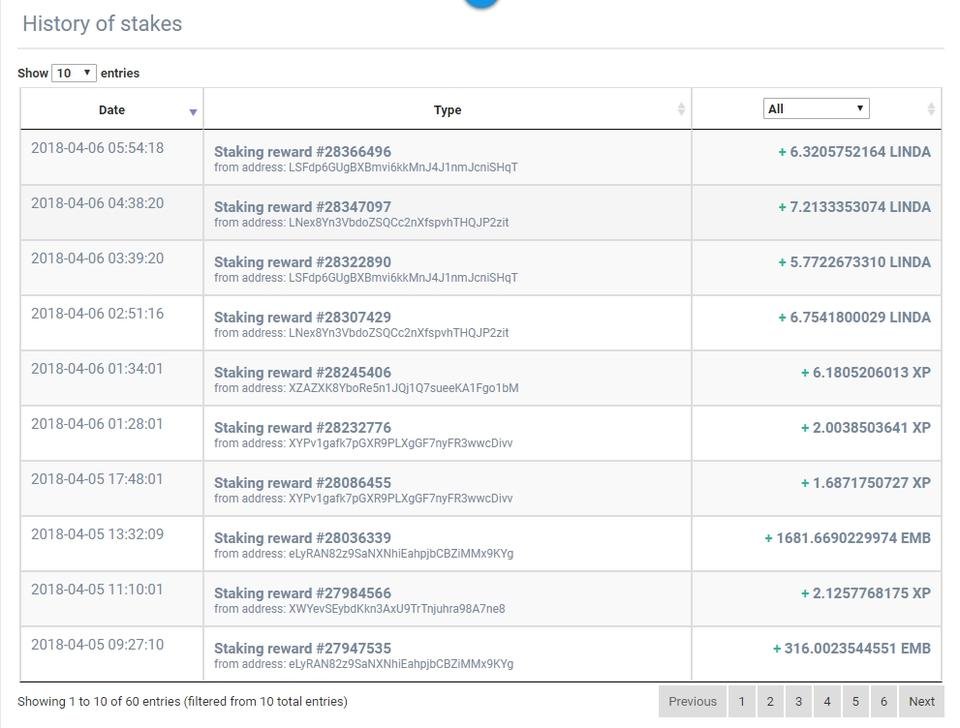The height and width of the screenshot is (728, 960).
Task: Open pagination page 4
Action: point(827,702)
